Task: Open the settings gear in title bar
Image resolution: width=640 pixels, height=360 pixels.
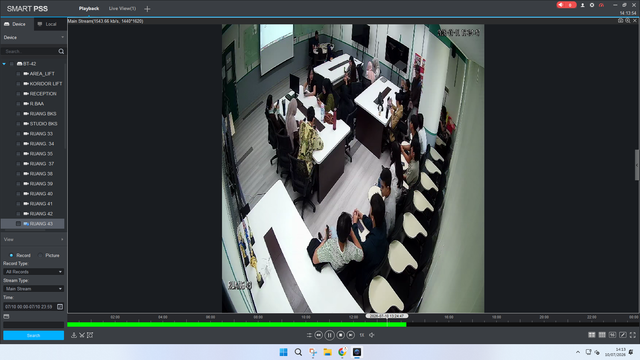Action: tap(592, 5)
